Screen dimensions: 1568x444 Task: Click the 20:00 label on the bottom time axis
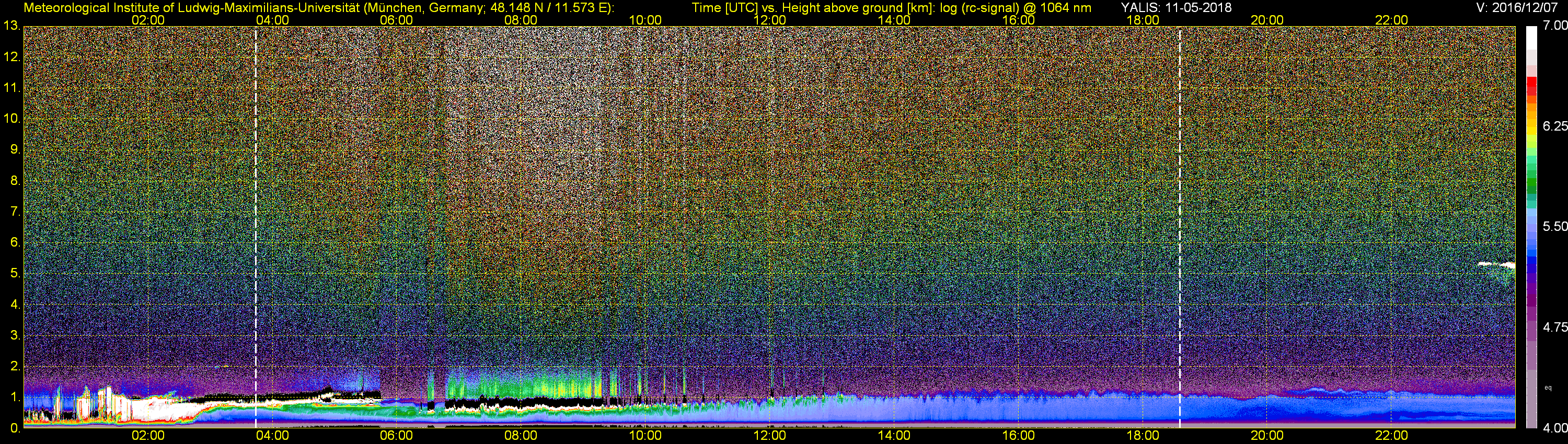[x=1267, y=436]
